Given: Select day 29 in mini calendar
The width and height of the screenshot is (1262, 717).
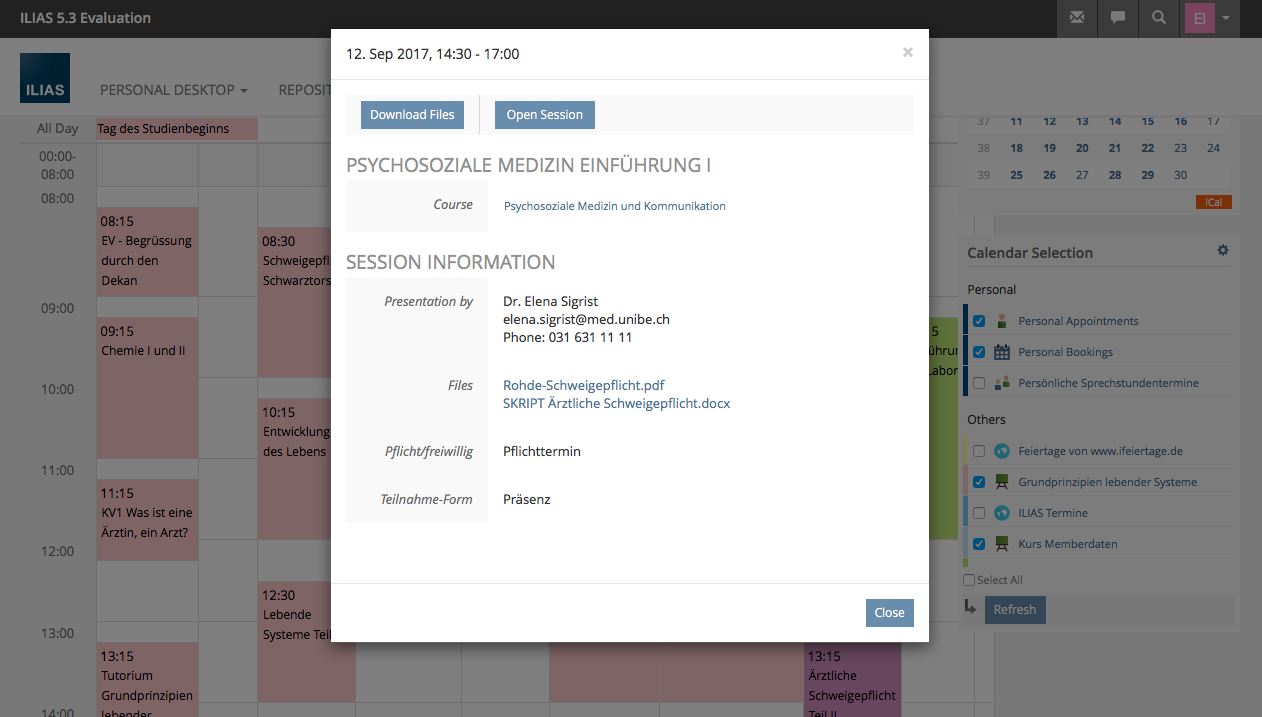Looking at the screenshot, I should (1148, 175).
